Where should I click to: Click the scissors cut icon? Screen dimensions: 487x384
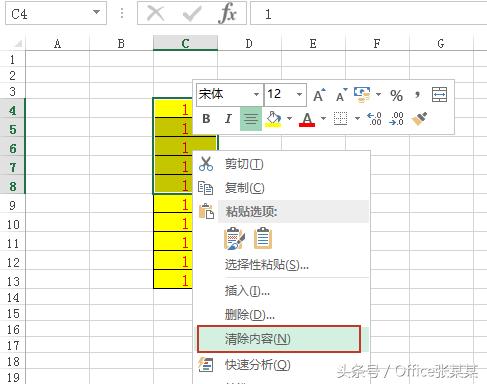(206, 164)
